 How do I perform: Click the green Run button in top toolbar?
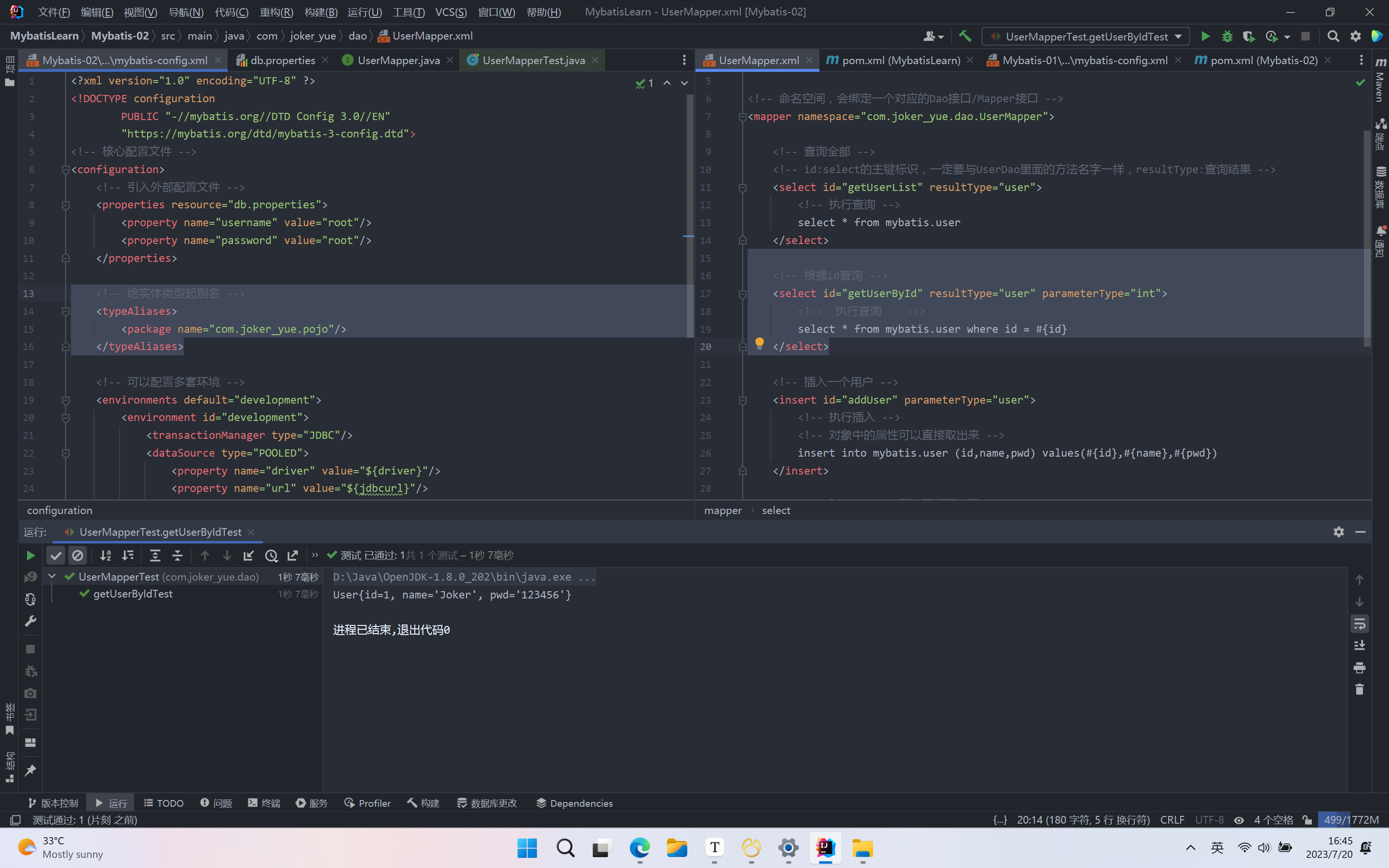click(x=1205, y=36)
